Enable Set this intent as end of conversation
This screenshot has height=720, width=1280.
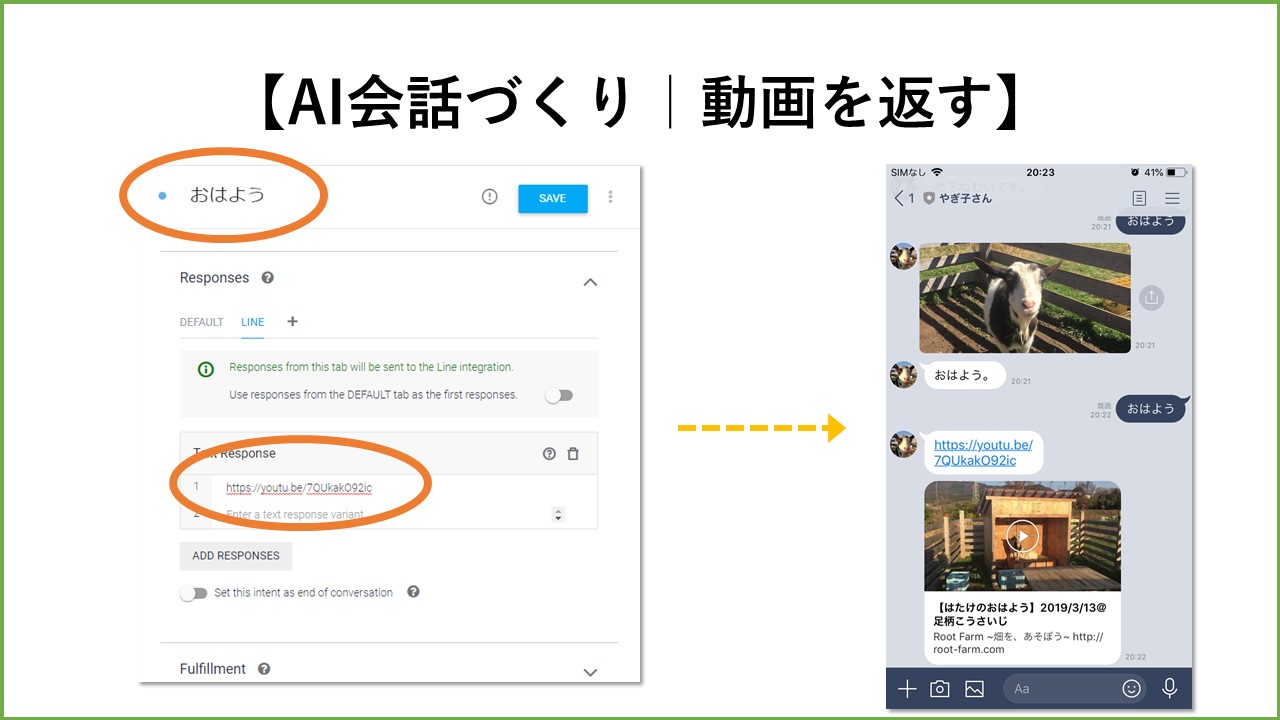pos(193,593)
